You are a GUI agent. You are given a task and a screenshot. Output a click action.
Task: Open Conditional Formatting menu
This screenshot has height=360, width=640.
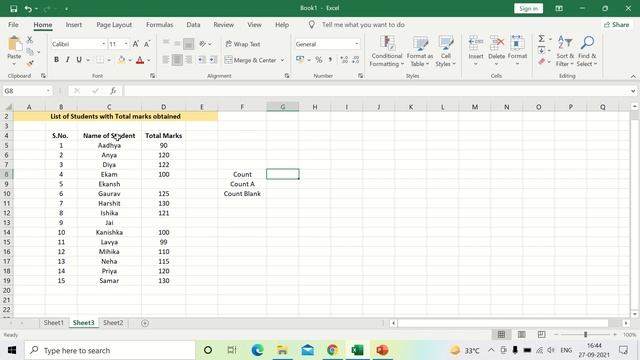387,51
